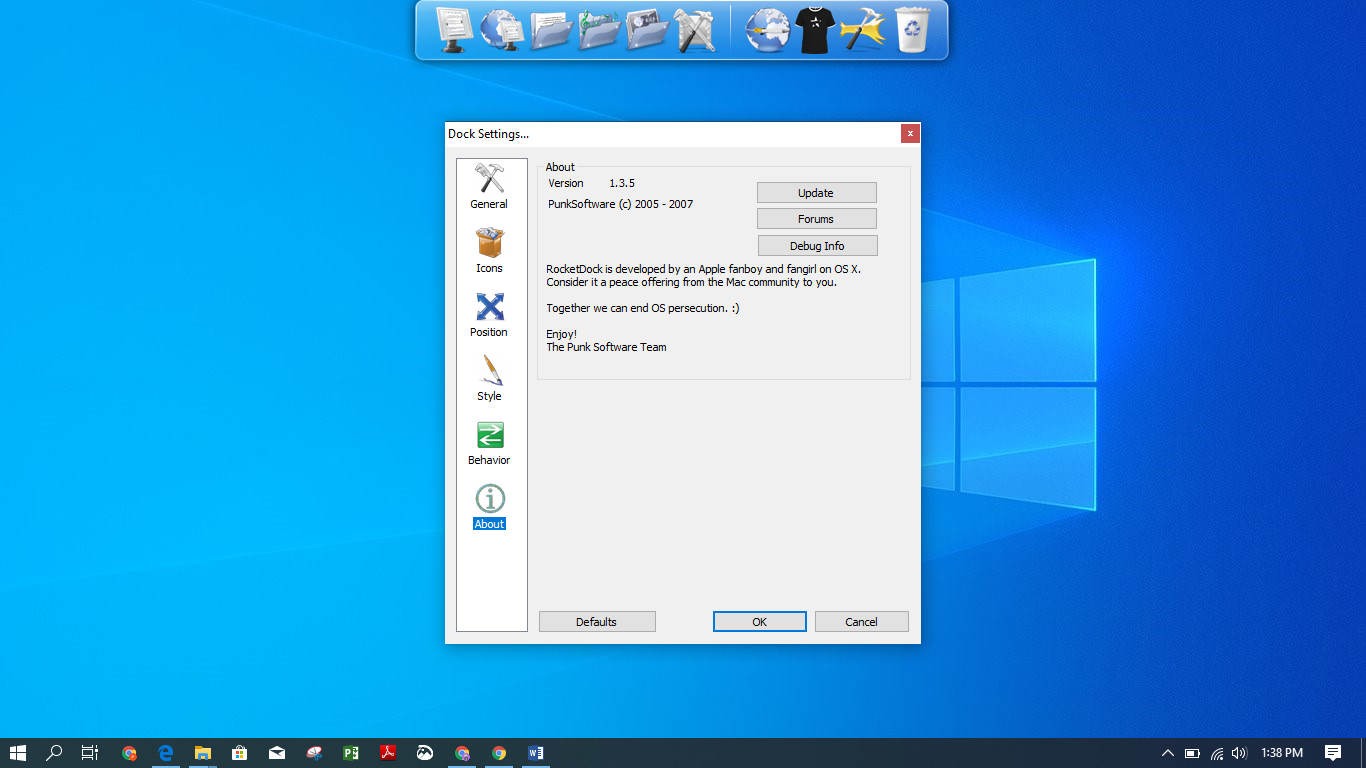
Task: Open the Forums button
Action: point(816,219)
